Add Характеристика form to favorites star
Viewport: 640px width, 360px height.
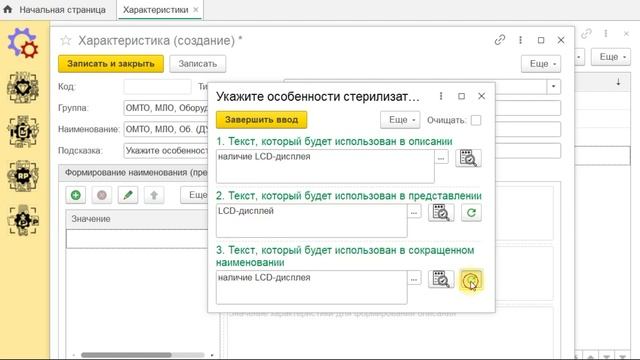pos(66,40)
